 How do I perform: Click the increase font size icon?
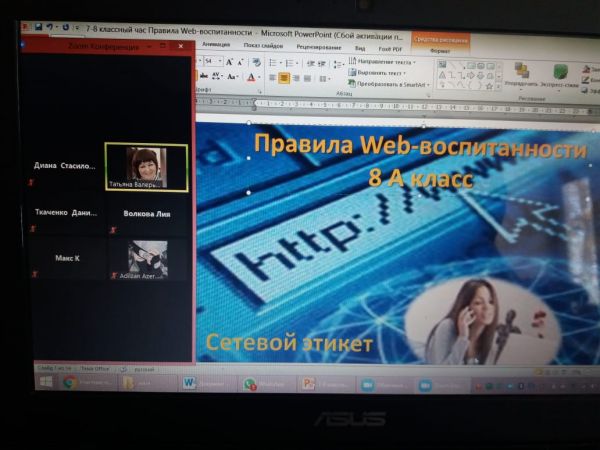(229, 62)
